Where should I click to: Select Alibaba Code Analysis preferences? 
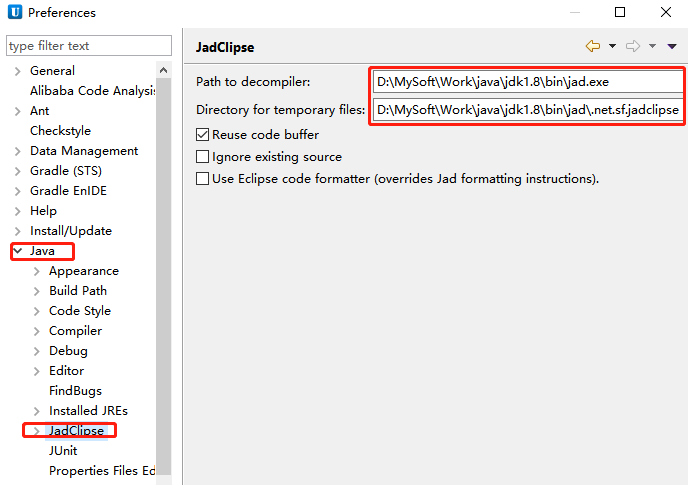[x=92, y=91]
